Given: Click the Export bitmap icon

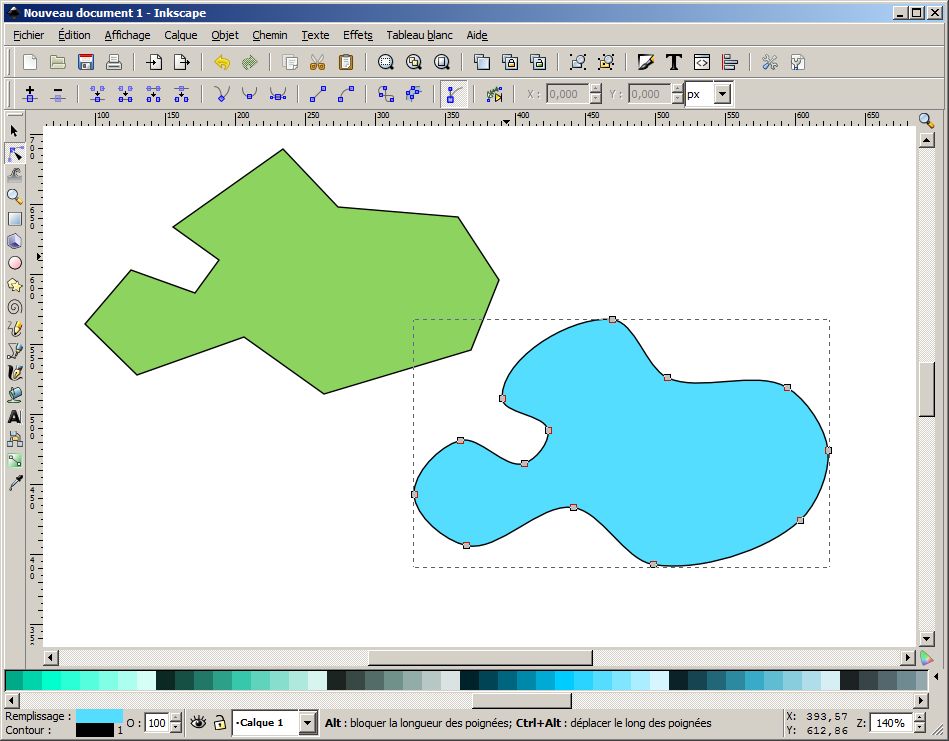Looking at the screenshot, I should [182, 62].
